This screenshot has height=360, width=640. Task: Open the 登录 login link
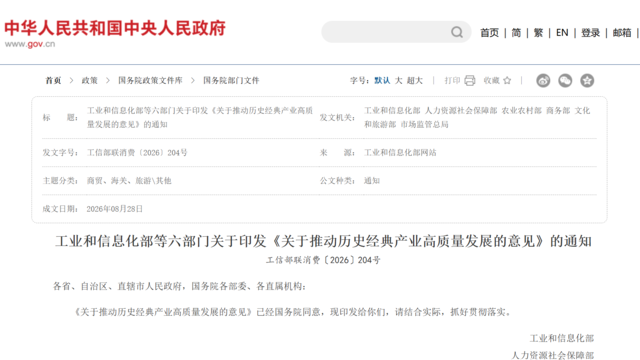(591, 33)
